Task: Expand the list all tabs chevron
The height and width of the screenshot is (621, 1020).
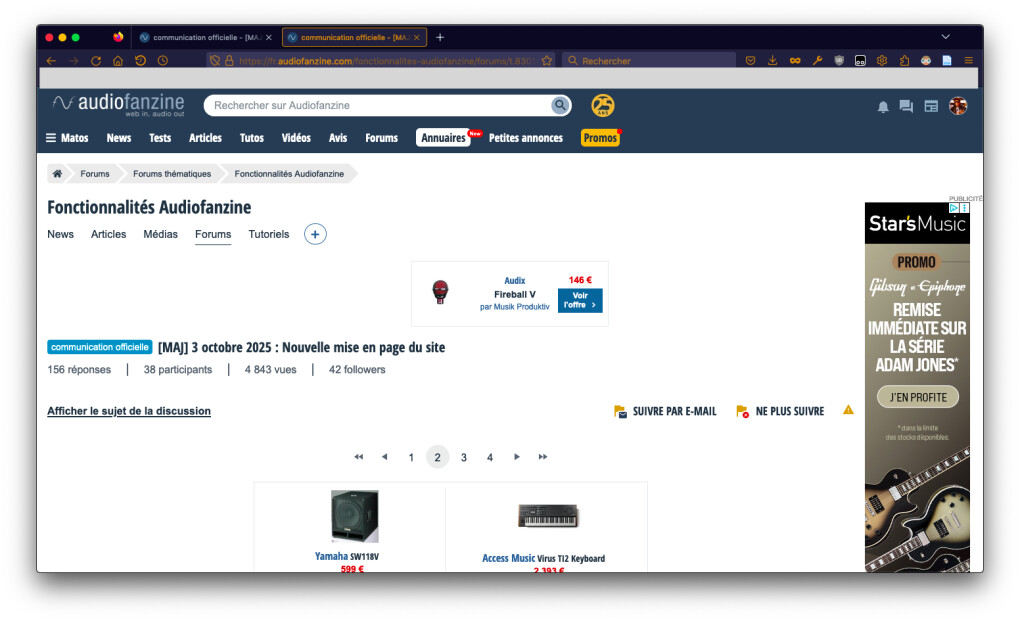Action: pyautogui.click(x=945, y=37)
